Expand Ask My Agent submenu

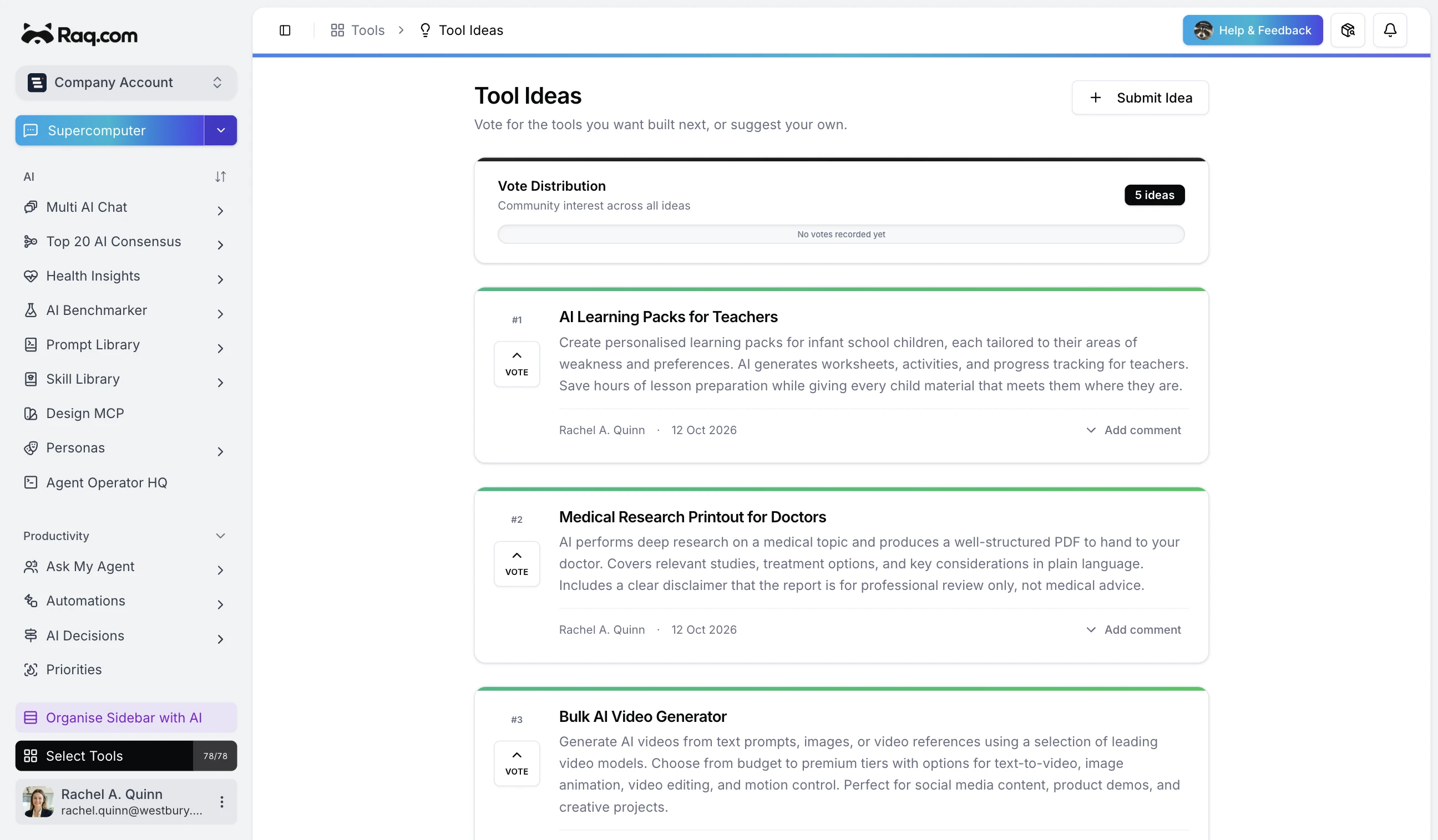(220, 569)
